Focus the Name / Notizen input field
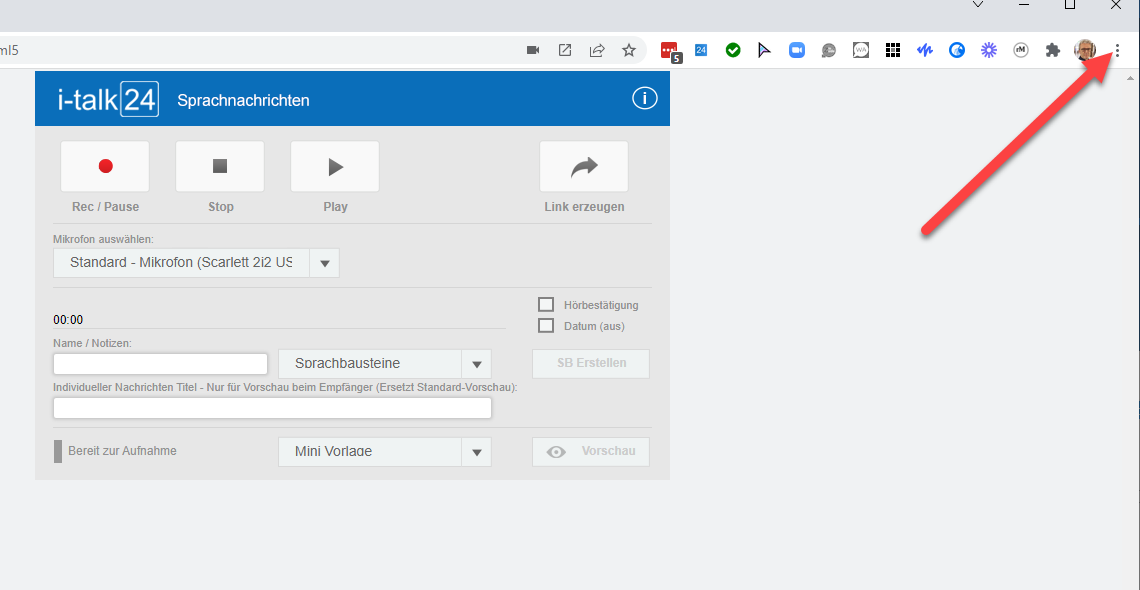The image size is (1140, 590). click(x=161, y=364)
